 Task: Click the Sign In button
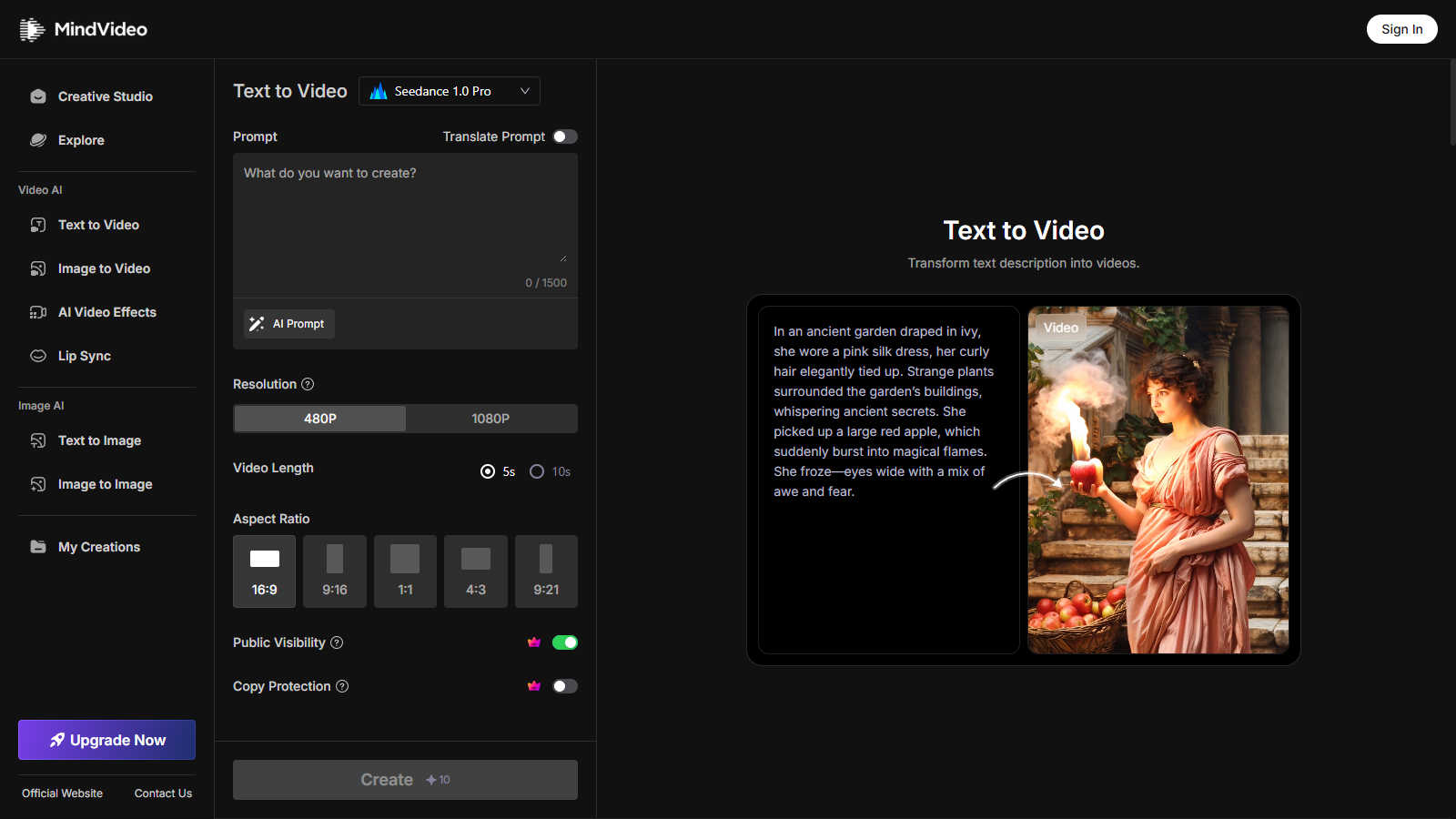pyautogui.click(x=1401, y=29)
